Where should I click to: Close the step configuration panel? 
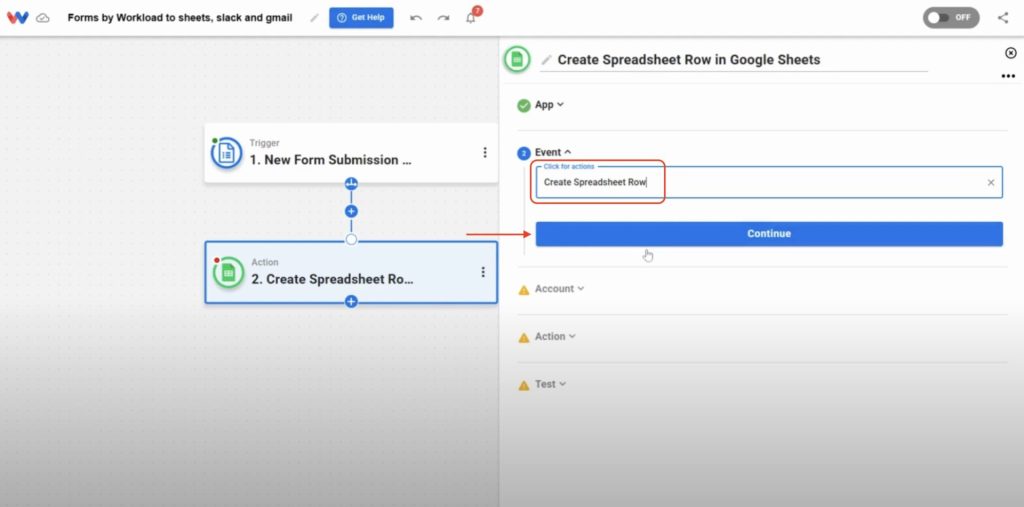(x=1010, y=53)
